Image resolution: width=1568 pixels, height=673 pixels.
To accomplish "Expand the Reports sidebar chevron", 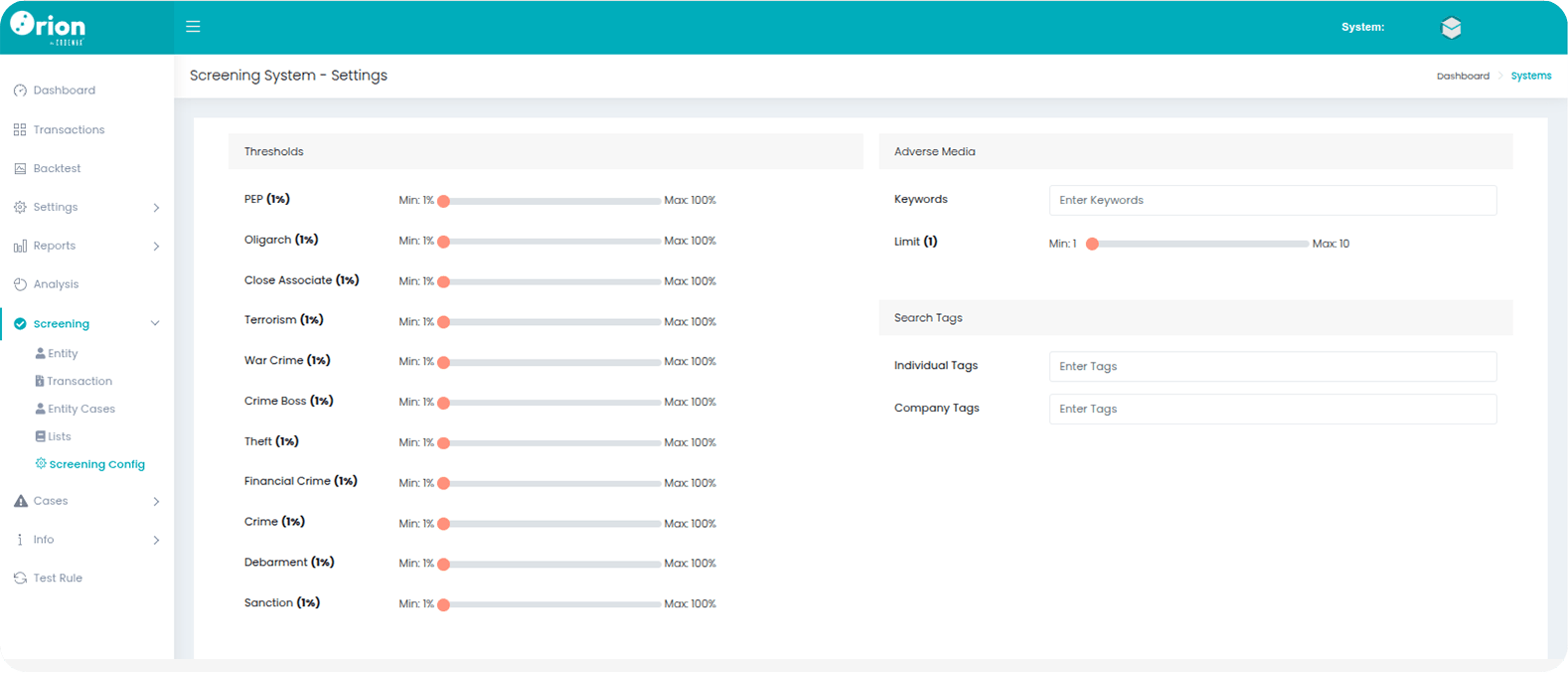I will pos(156,247).
